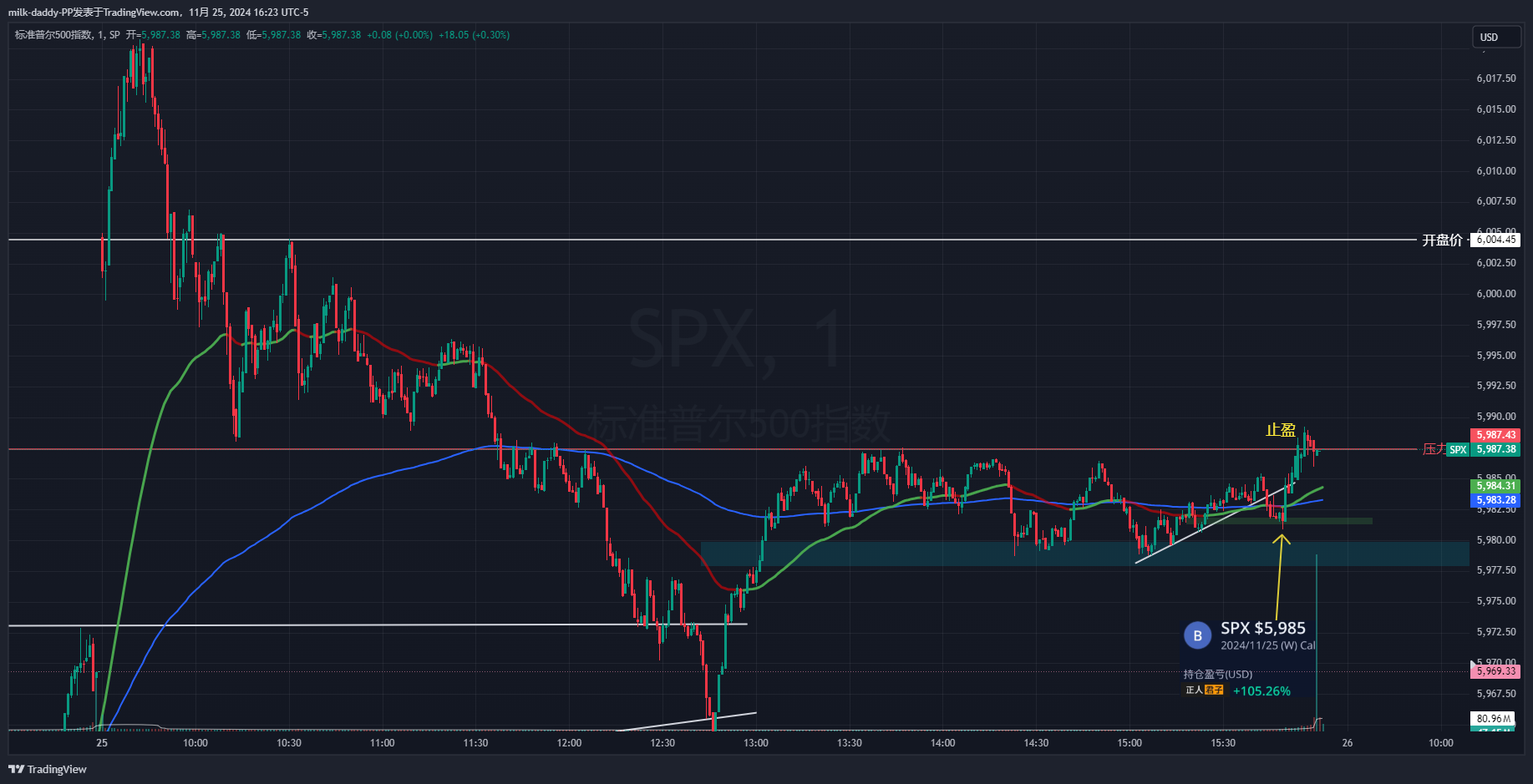Click the 标准普尔500指数 symbol title in legend
Screen dimensions: 1533x784
(53, 35)
